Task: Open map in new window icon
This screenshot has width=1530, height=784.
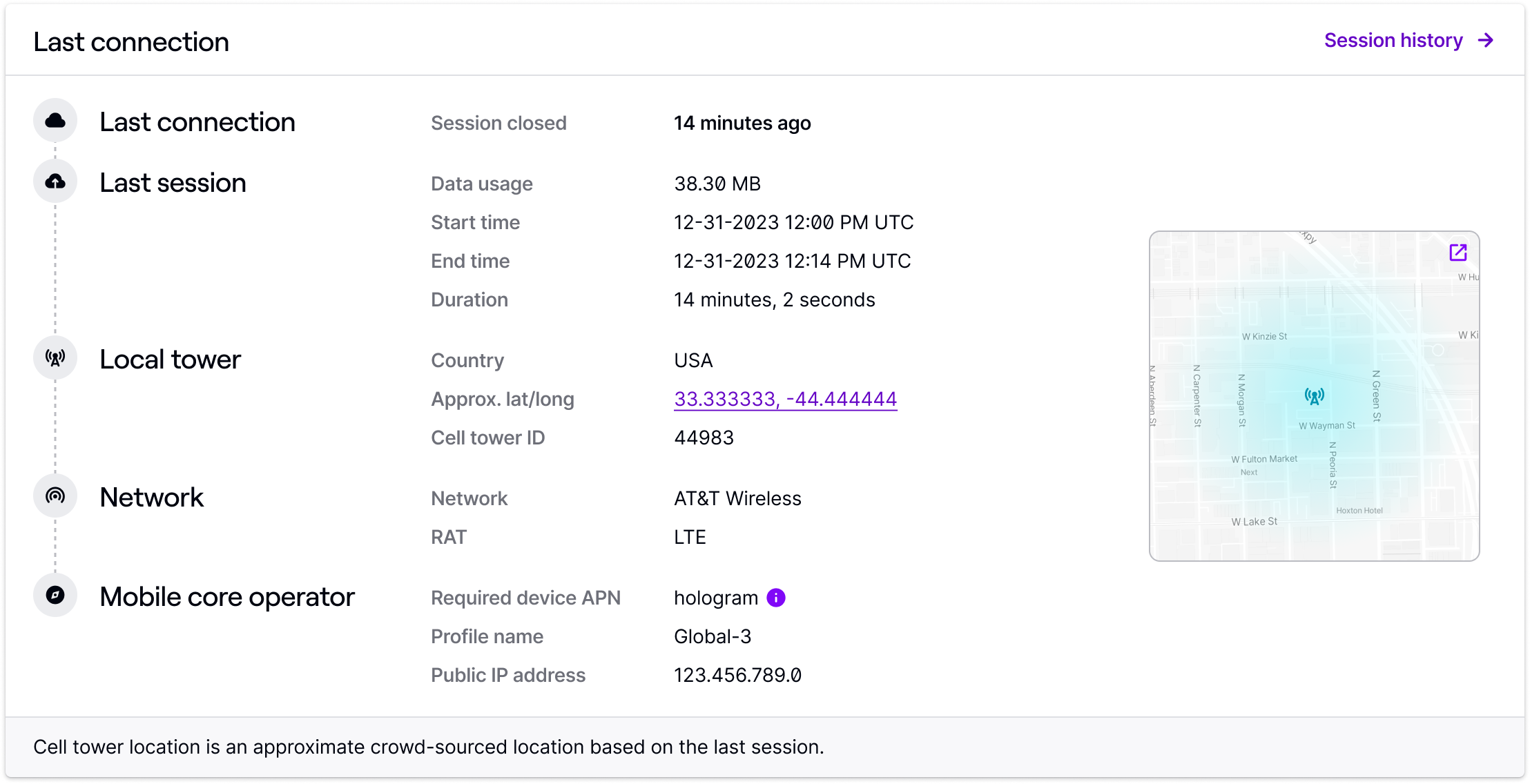Action: 1458,253
